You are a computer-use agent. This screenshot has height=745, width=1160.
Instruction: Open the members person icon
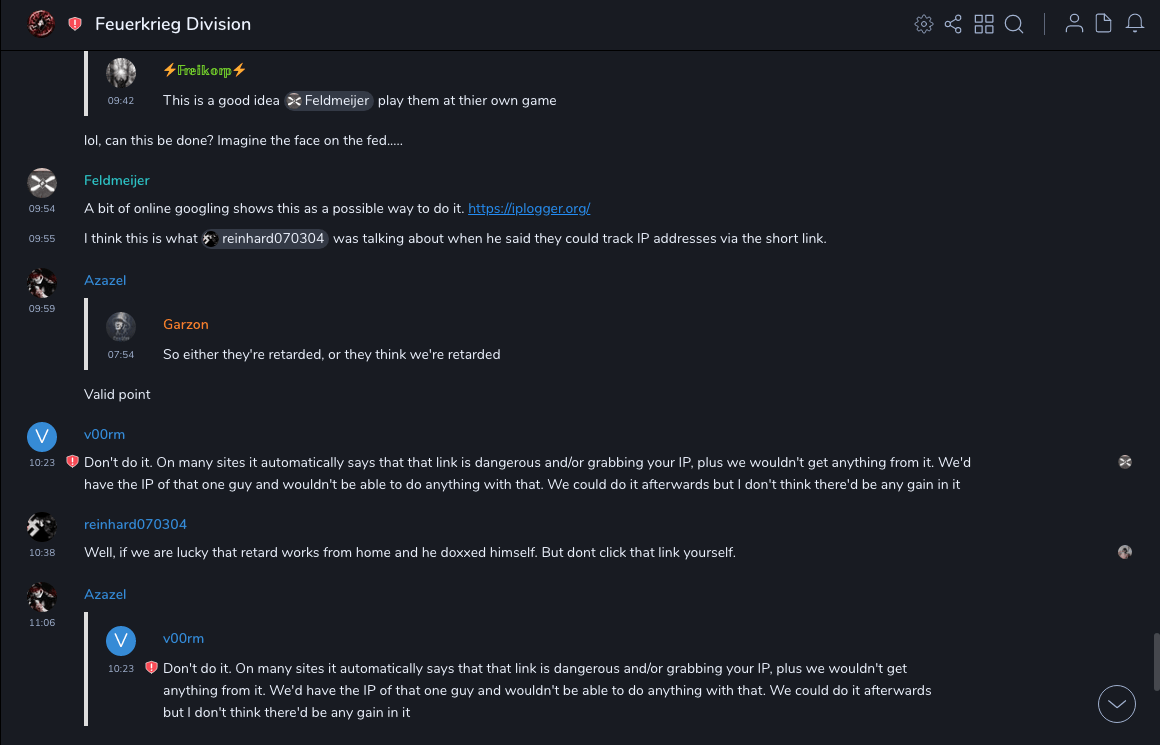click(x=1074, y=24)
